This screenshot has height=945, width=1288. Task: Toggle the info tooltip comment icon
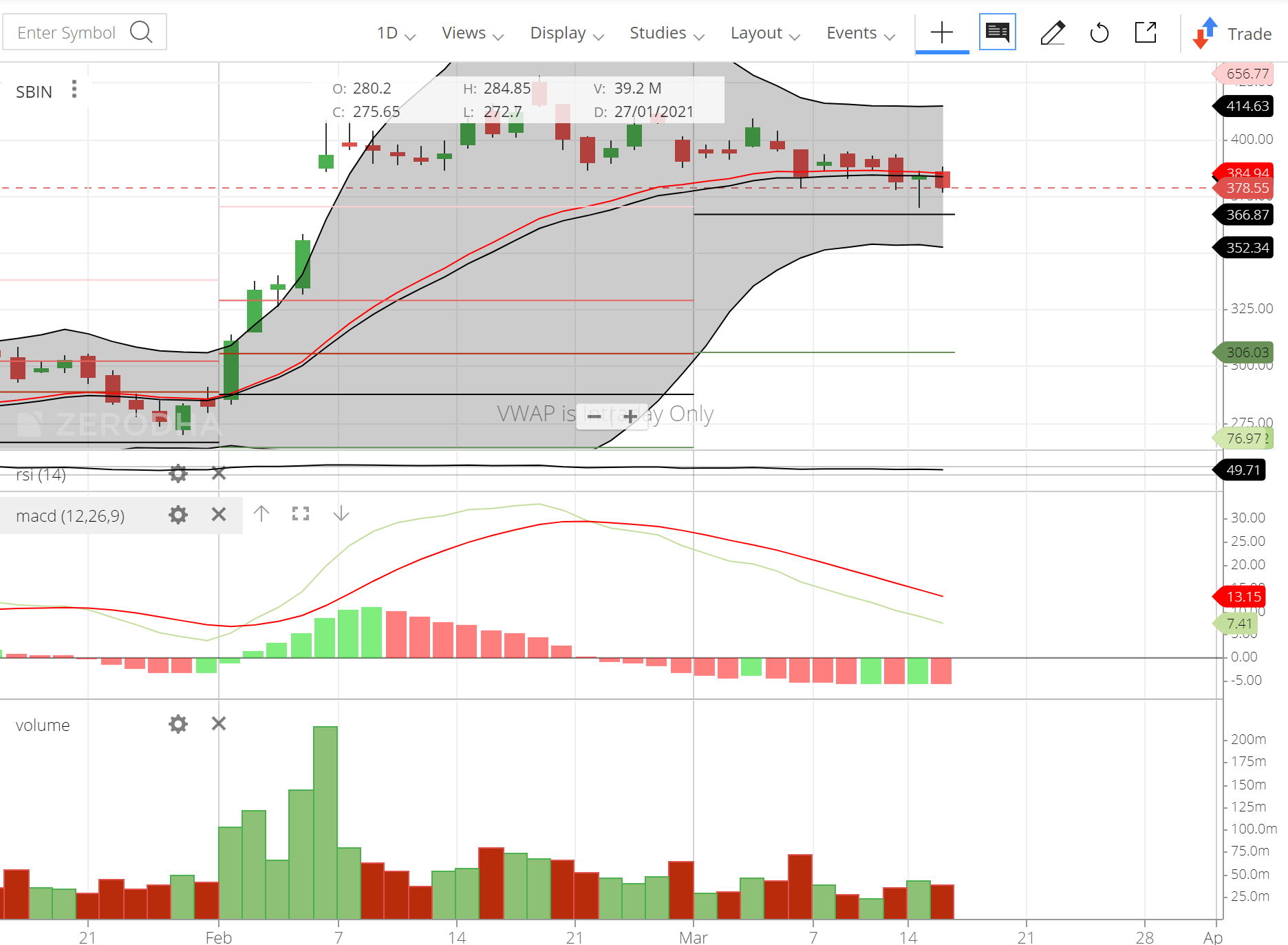click(x=997, y=32)
